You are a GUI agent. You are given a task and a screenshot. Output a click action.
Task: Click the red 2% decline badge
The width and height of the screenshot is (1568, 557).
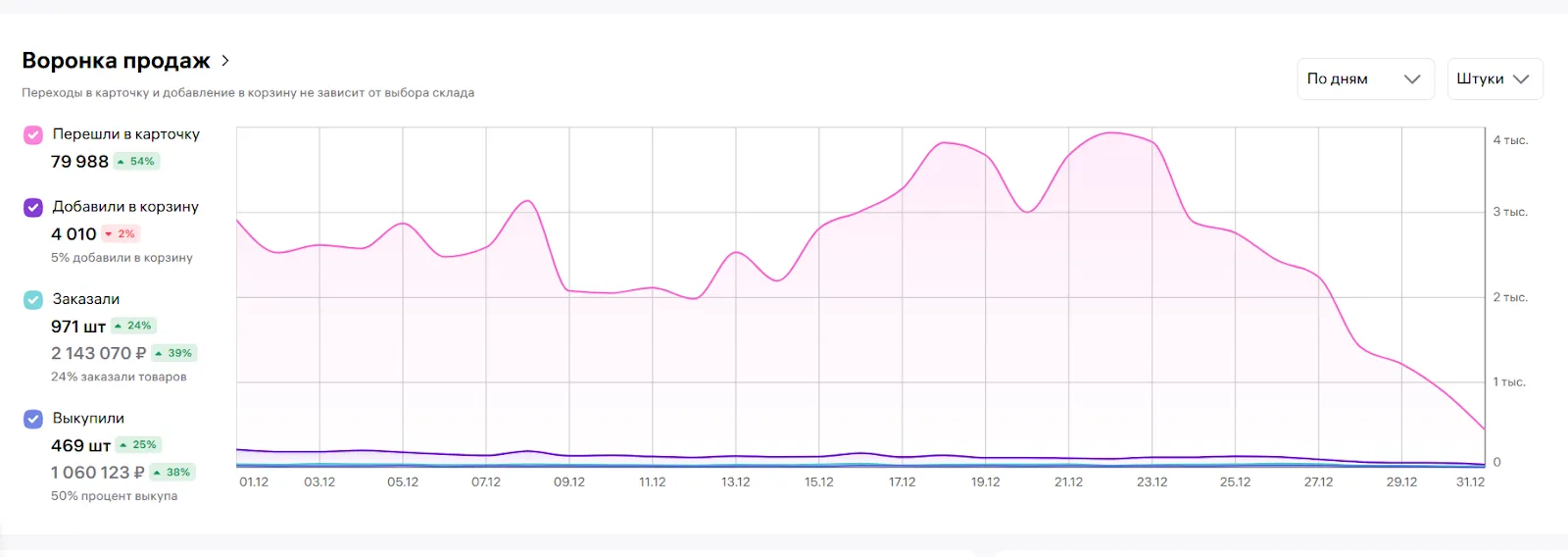[x=121, y=234]
